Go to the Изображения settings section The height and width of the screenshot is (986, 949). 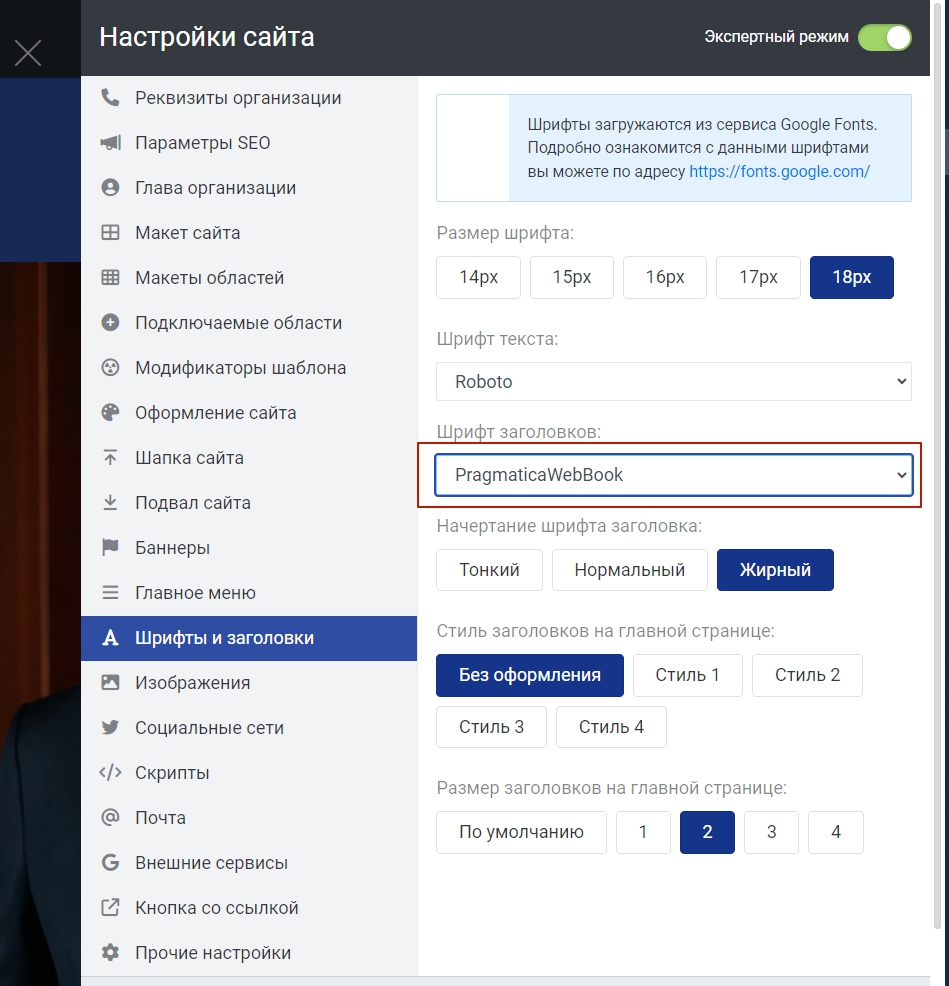tap(192, 683)
